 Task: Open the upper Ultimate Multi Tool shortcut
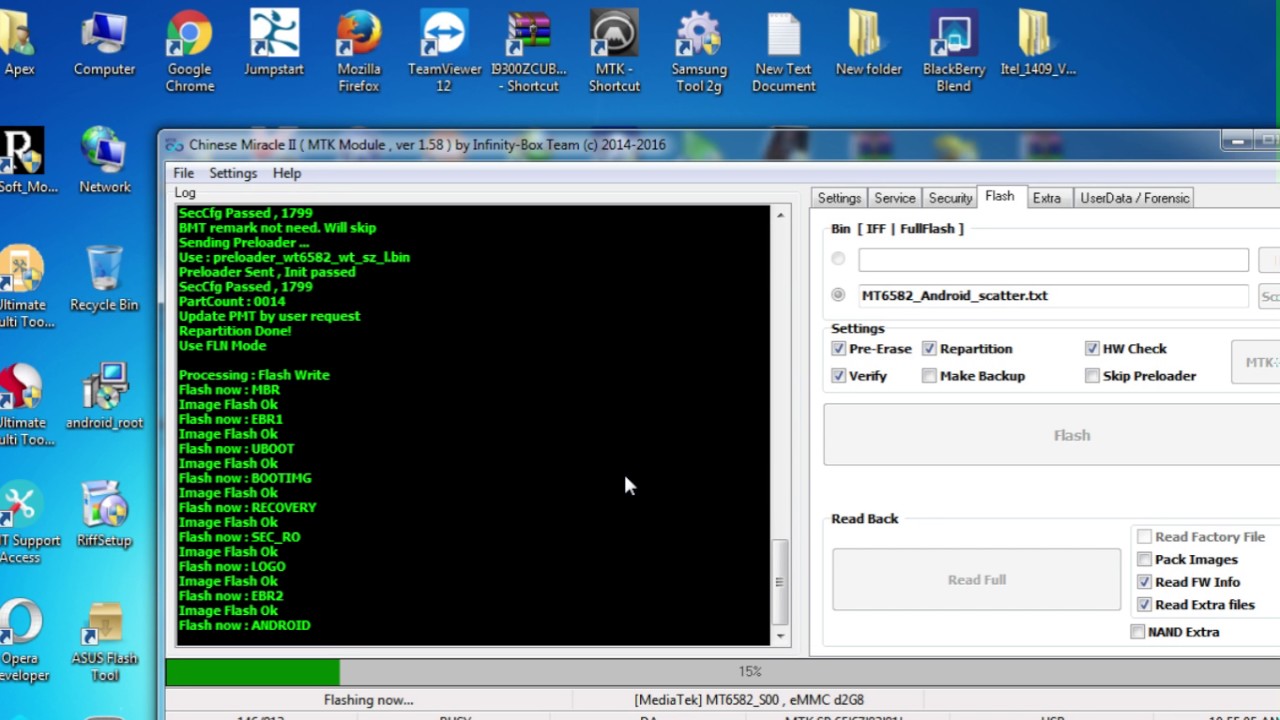[22, 287]
